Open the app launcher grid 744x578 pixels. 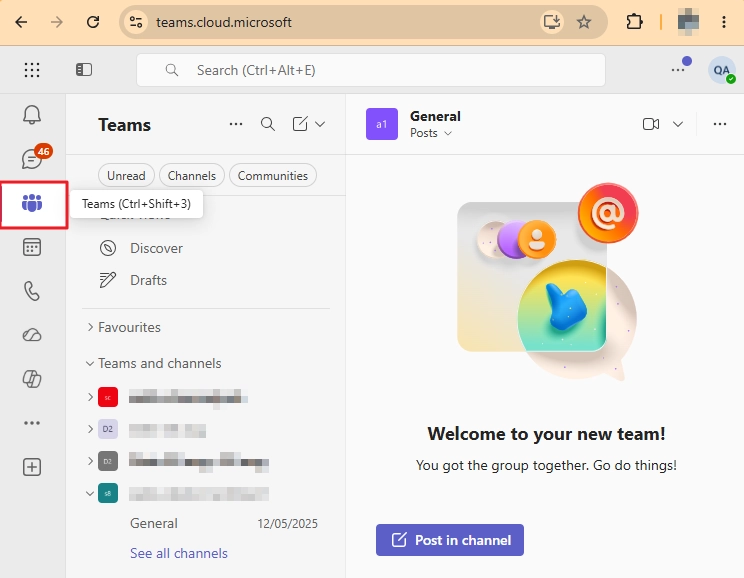tap(32, 70)
